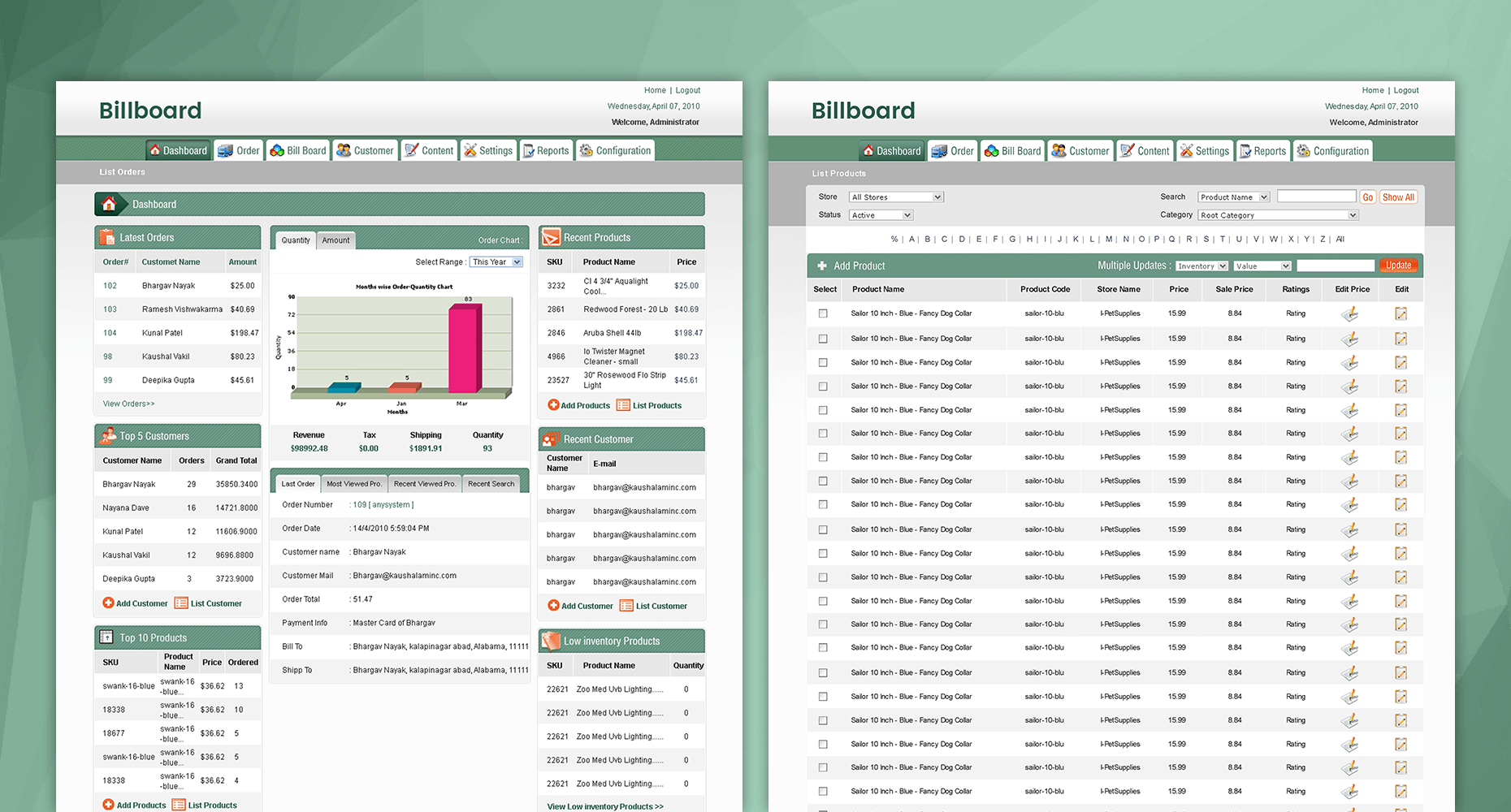Click Edit icon in fifth product row
The height and width of the screenshot is (812, 1511).
[1401, 410]
